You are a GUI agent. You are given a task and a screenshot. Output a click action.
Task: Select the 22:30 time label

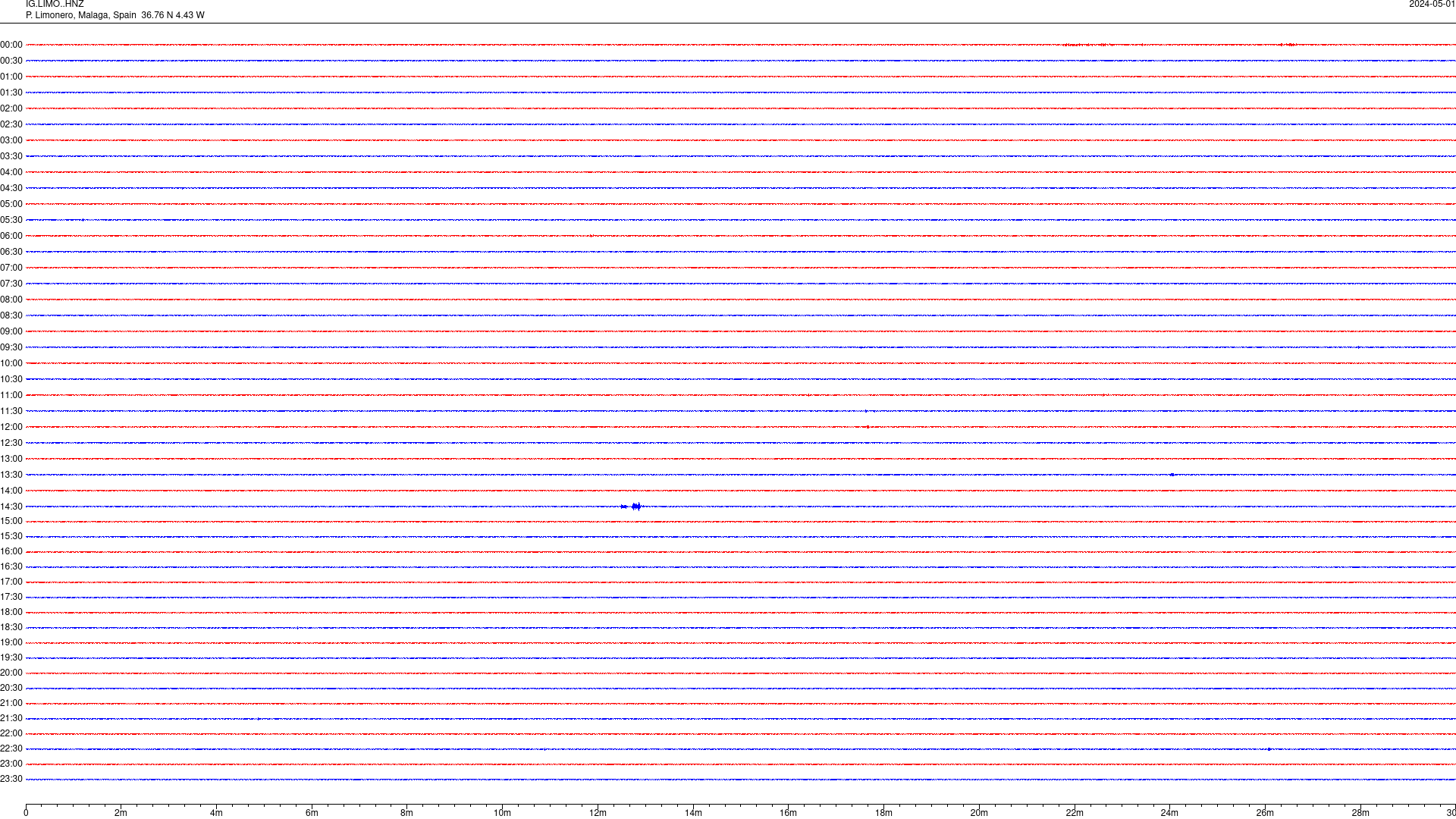(x=11, y=748)
